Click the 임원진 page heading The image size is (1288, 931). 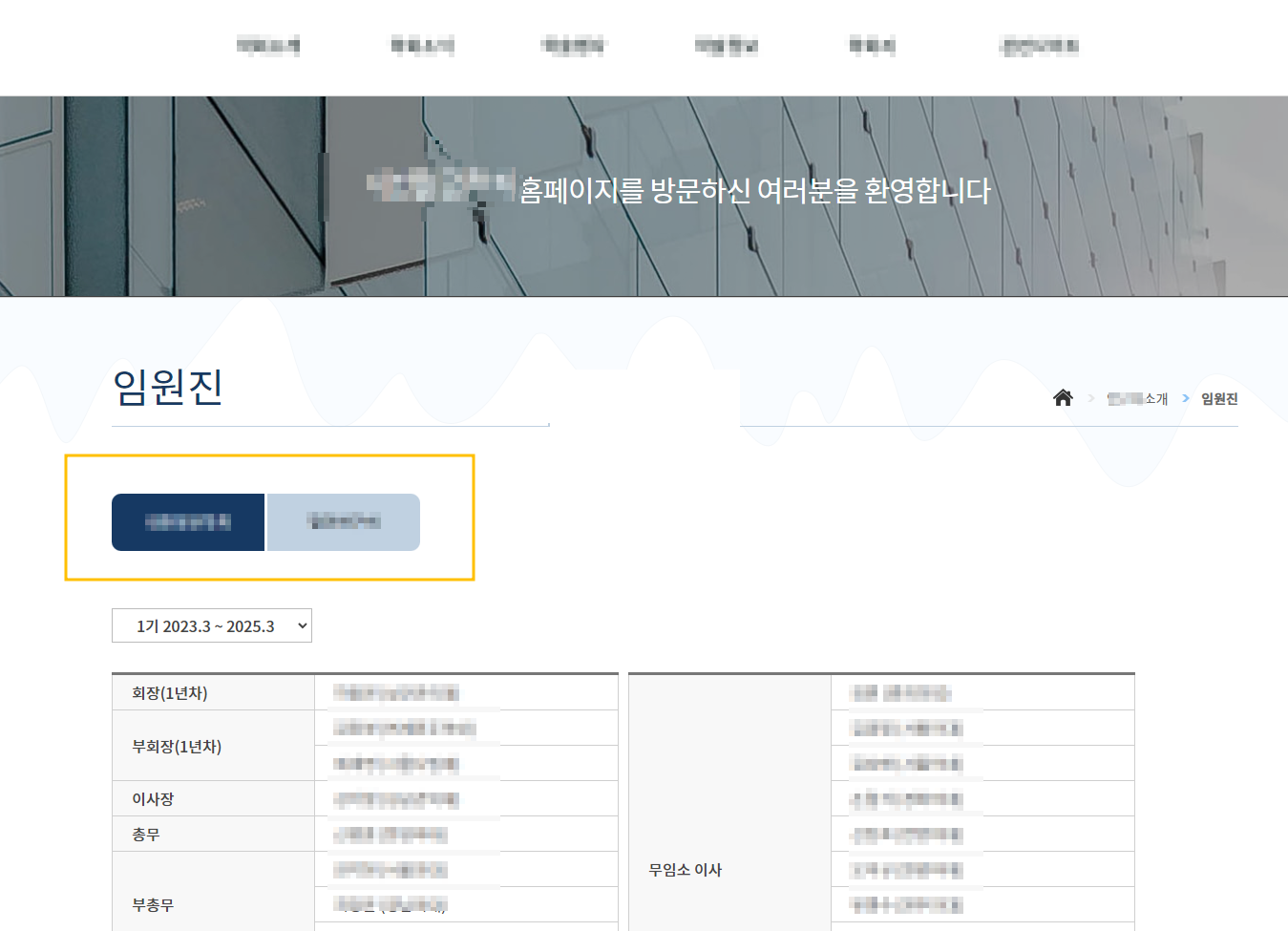168,388
